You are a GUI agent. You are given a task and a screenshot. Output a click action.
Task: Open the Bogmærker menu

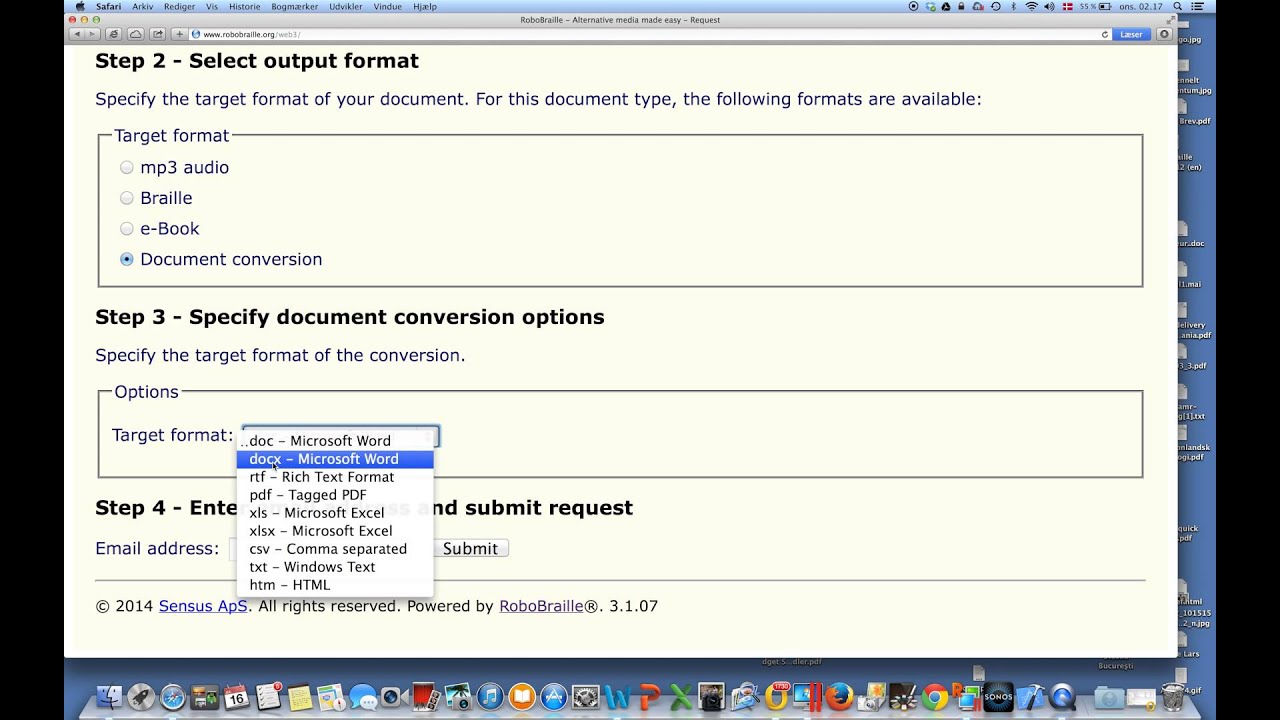click(295, 6)
